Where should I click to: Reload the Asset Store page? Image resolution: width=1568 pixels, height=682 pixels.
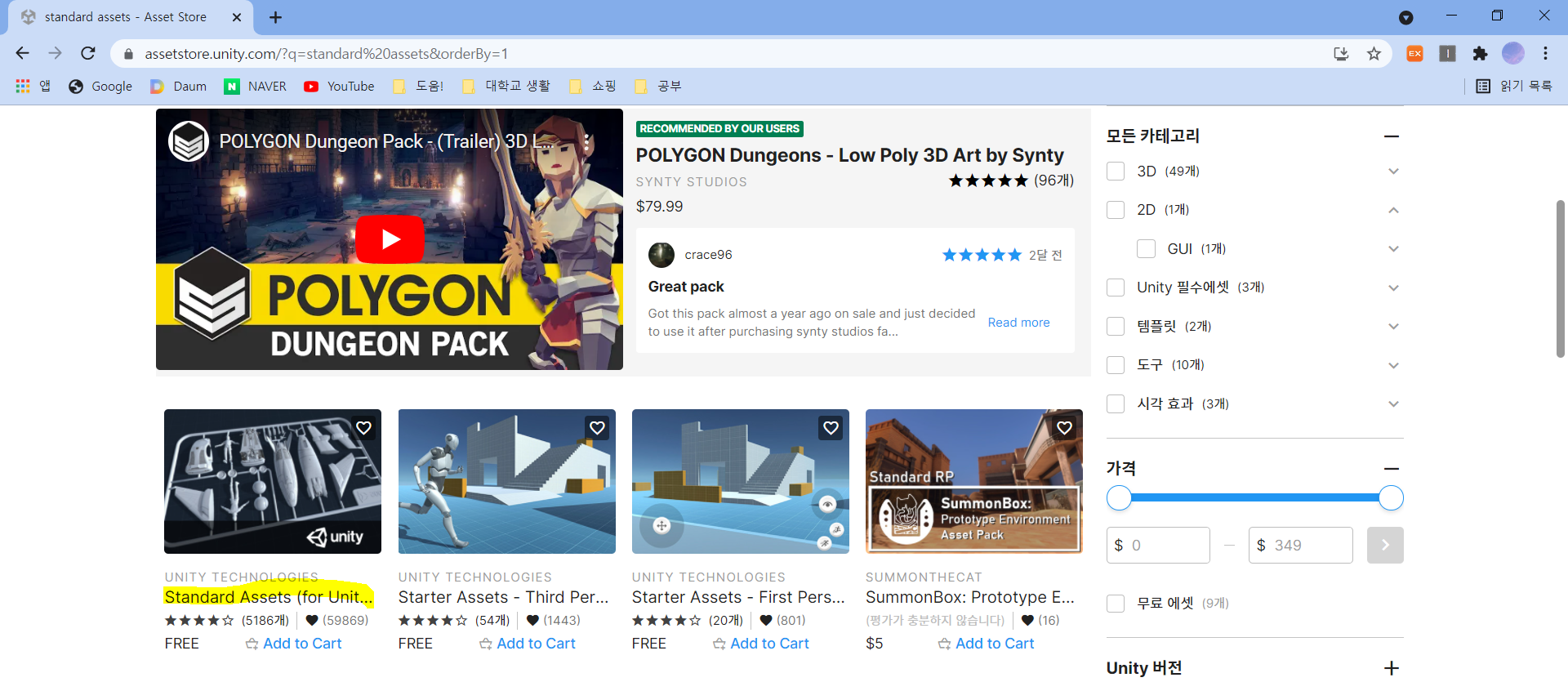coord(88,53)
